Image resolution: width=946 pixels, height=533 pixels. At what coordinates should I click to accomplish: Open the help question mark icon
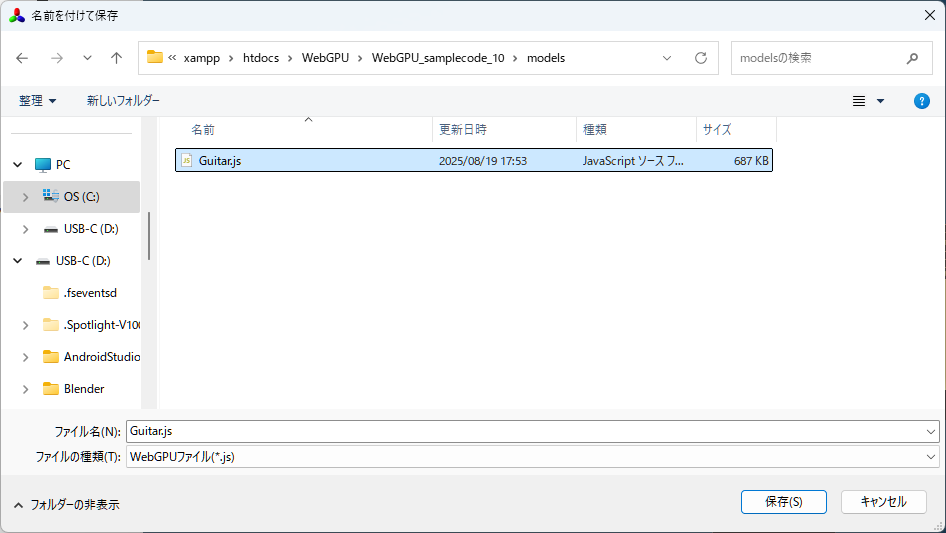(x=922, y=101)
